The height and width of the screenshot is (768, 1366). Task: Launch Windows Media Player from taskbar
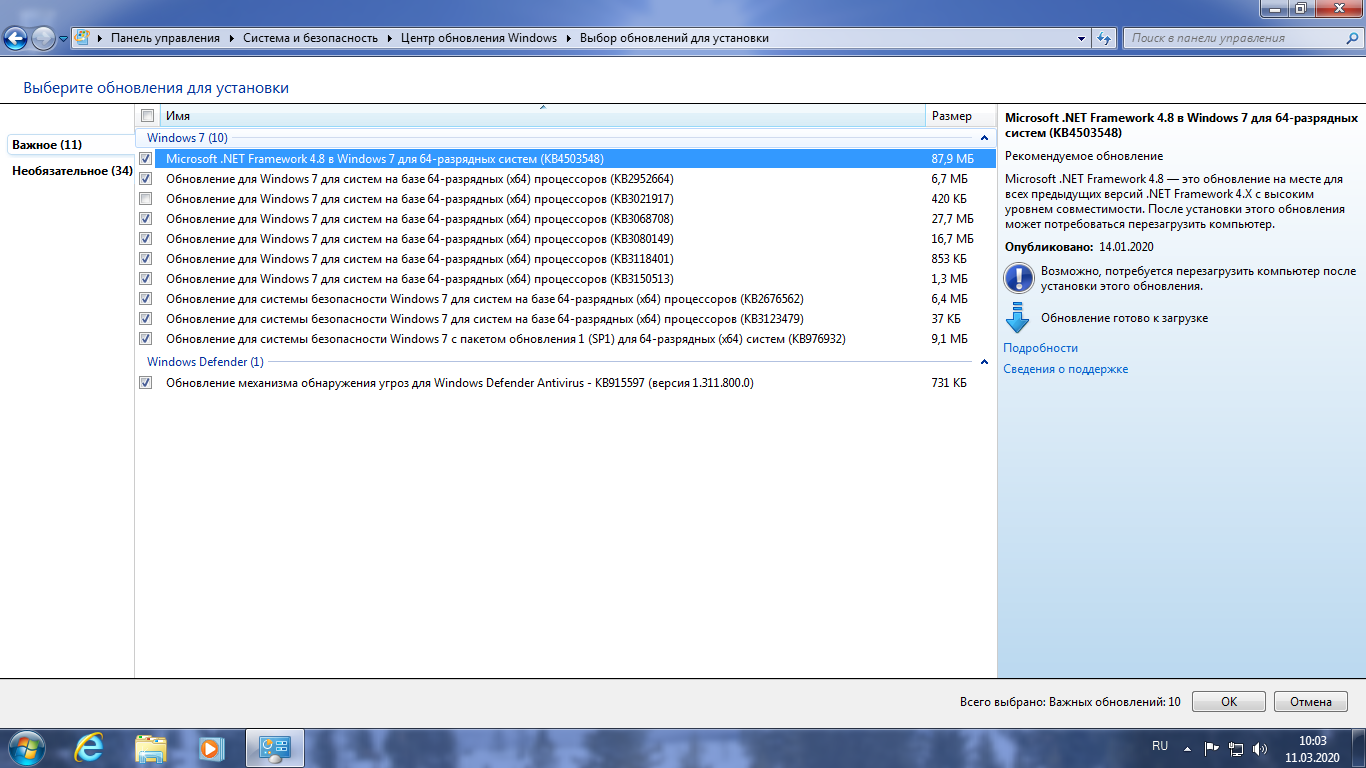coord(210,747)
